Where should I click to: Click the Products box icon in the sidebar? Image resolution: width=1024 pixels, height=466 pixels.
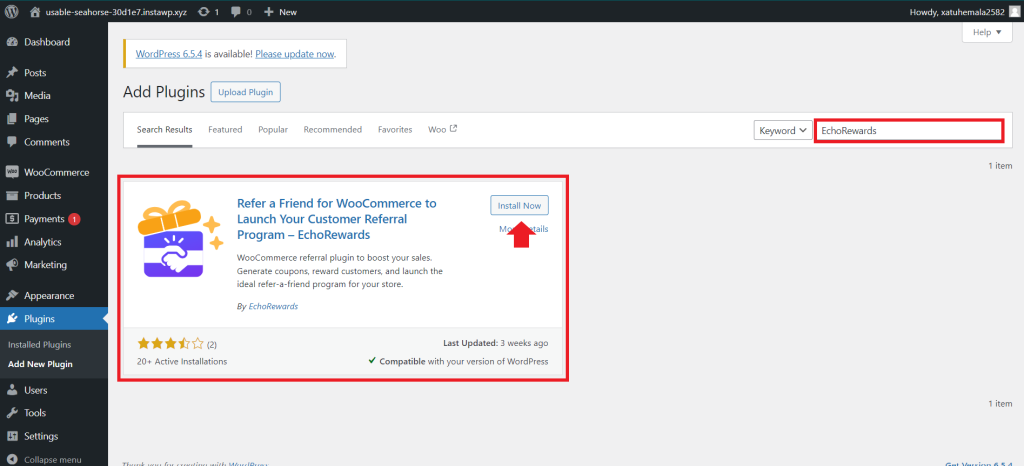12,195
